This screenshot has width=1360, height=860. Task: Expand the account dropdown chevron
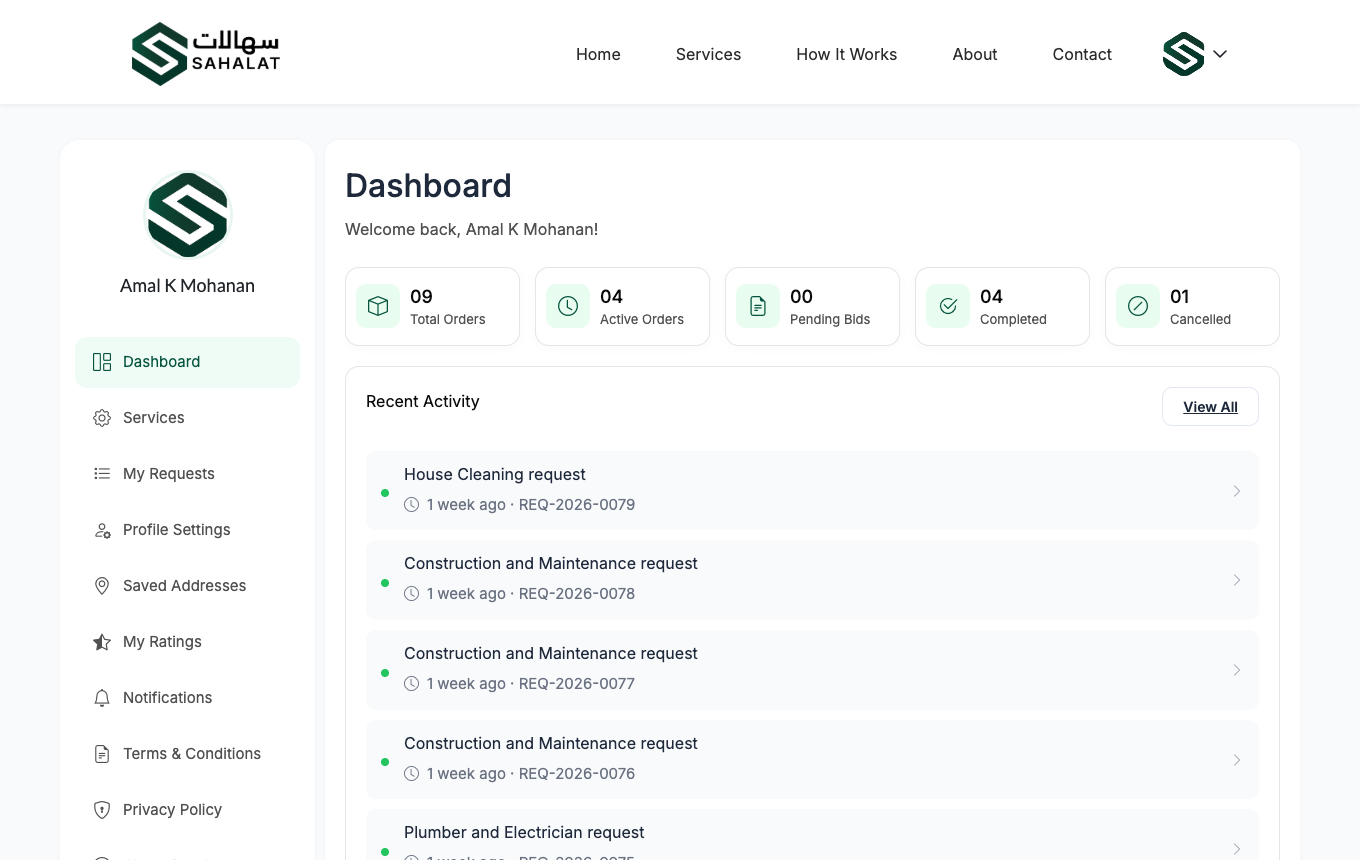coord(1220,54)
